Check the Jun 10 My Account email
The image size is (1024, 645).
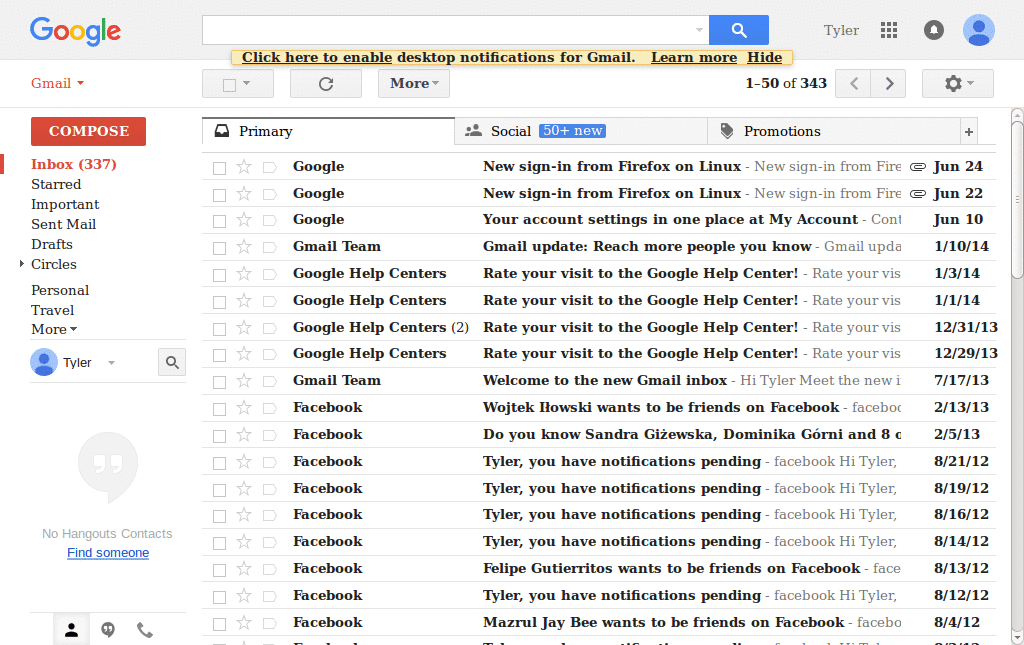tap(219, 221)
